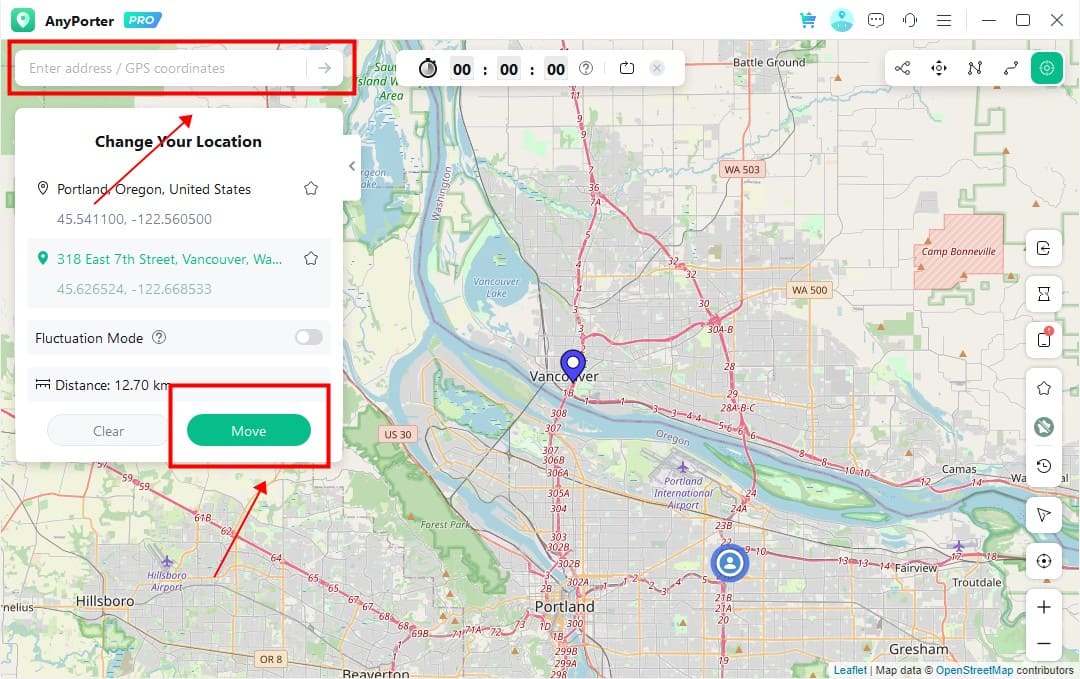Image resolution: width=1080 pixels, height=679 pixels.
Task: Click coordinates 45.541100, -122.560500
Action: click(134, 219)
